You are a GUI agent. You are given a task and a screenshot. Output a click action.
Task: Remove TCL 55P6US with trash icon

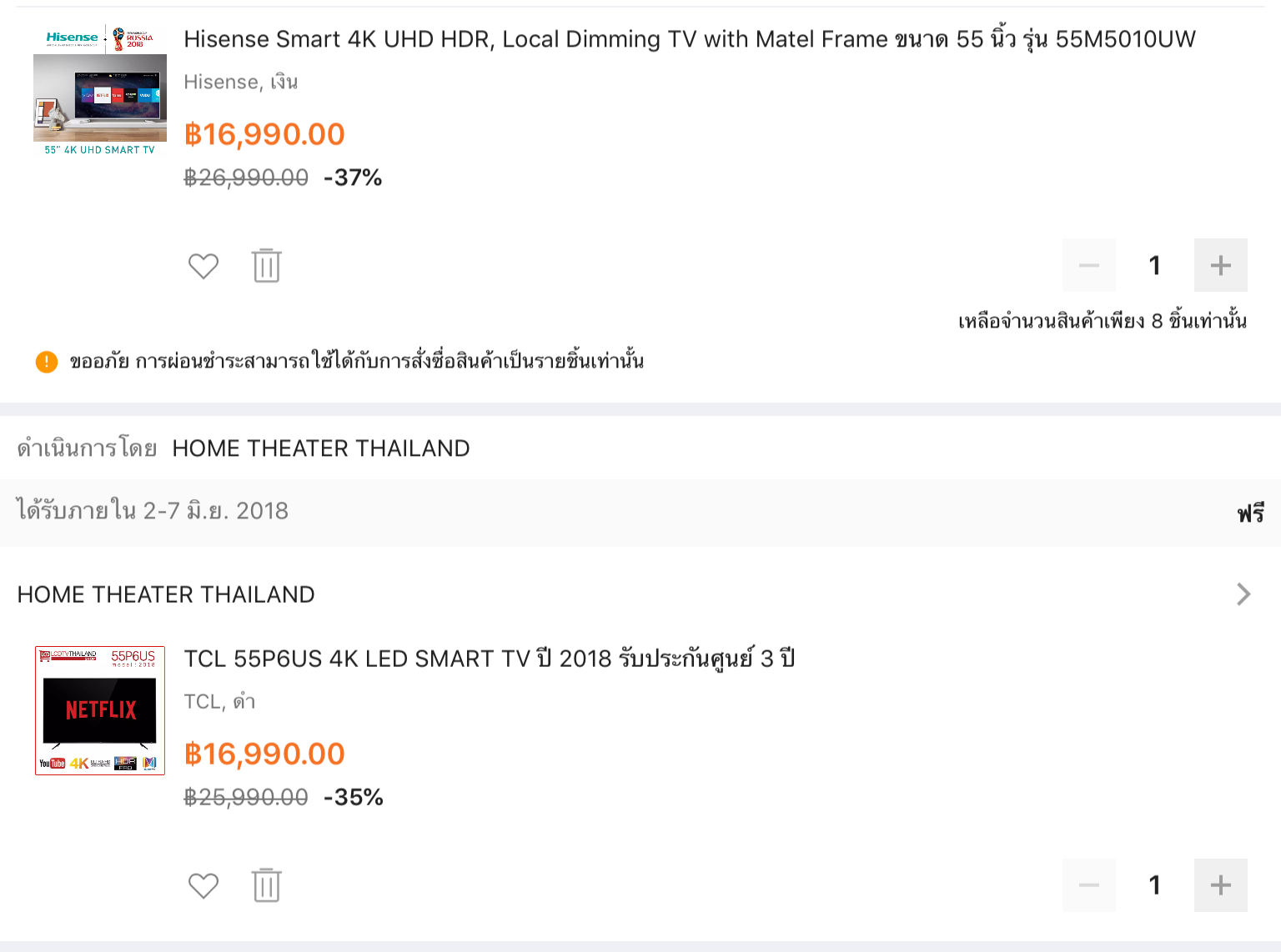coord(267,885)
